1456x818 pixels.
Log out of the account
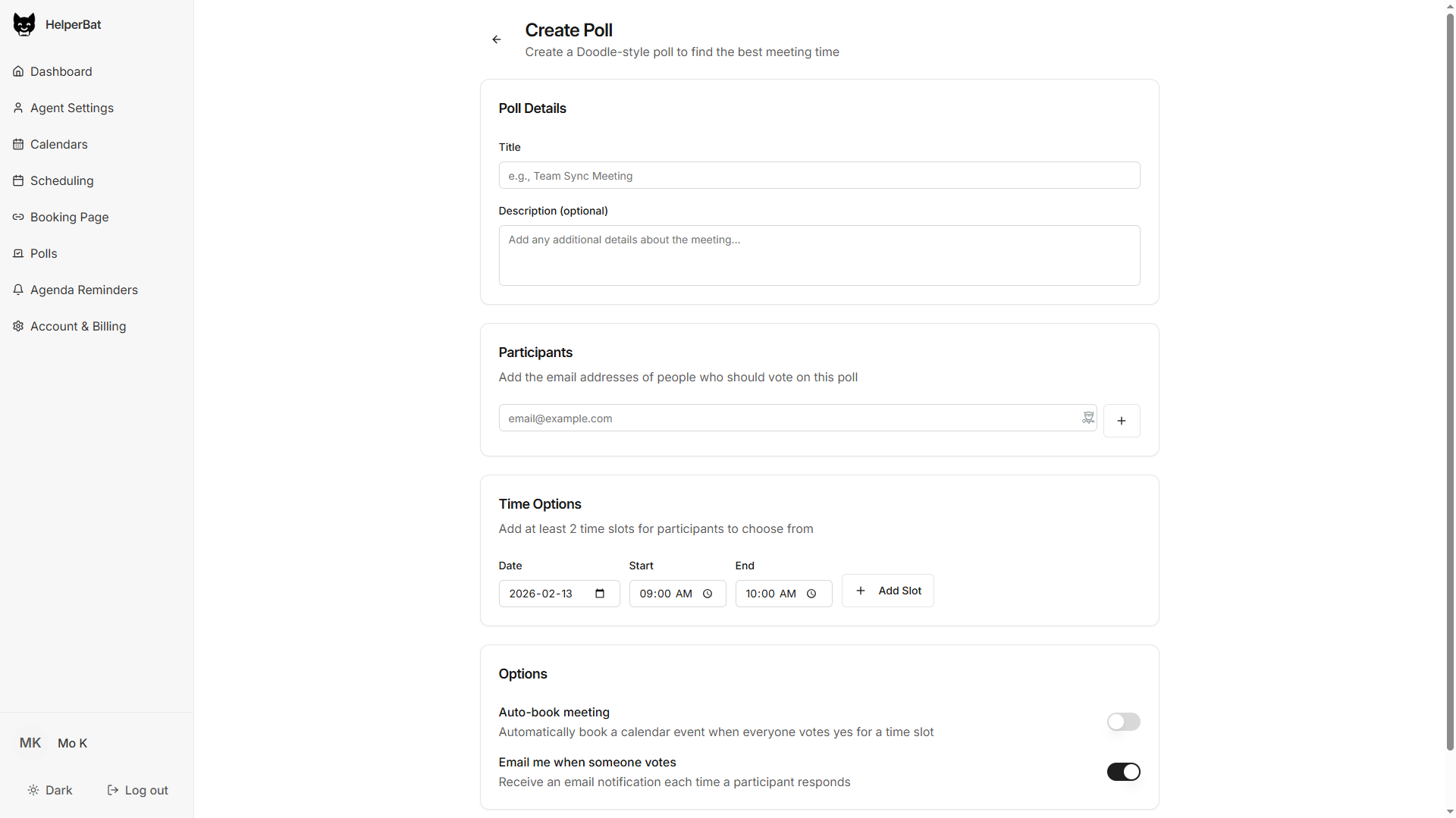pos(138,790)
